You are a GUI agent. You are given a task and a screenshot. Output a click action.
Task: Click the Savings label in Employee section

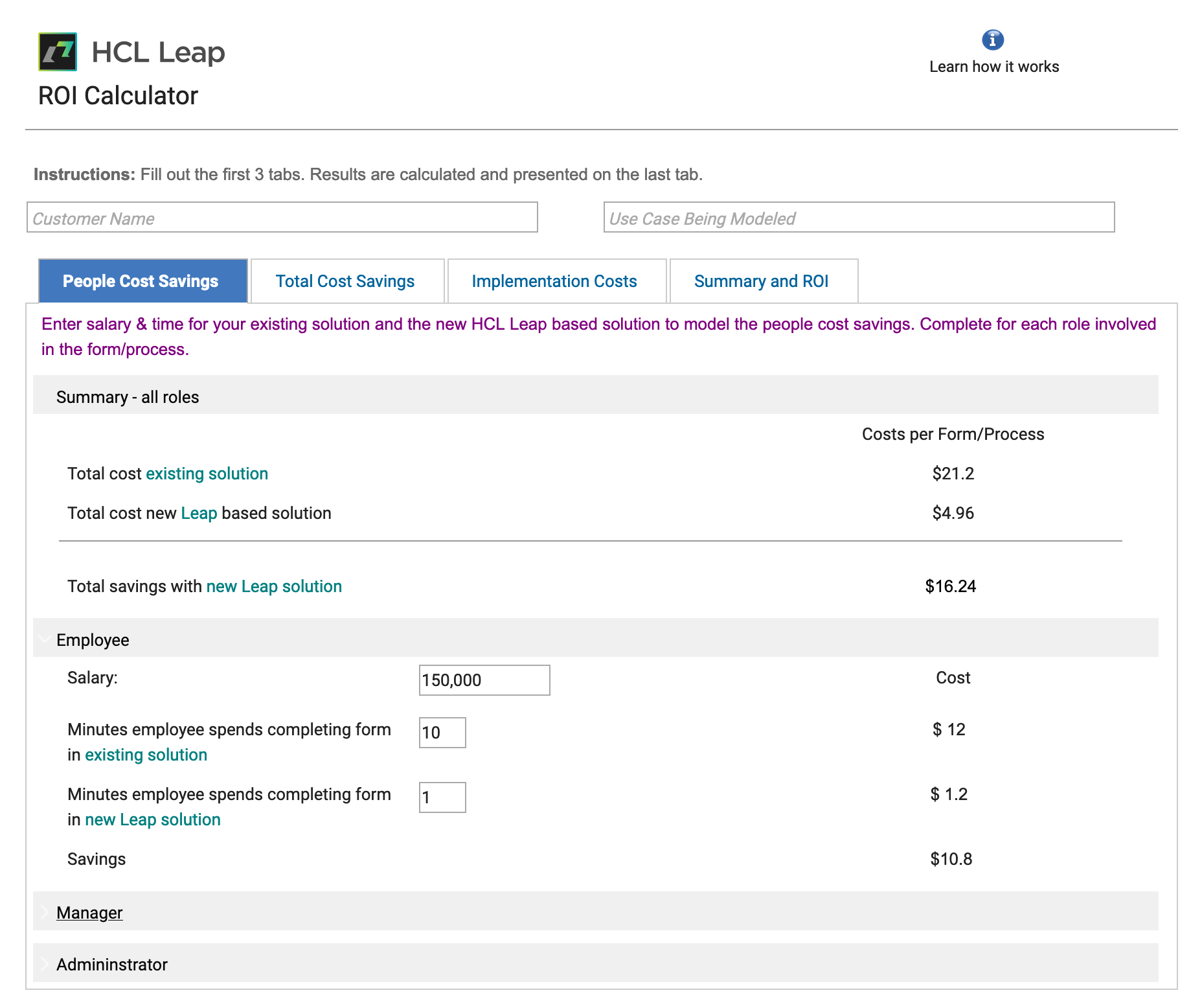(96, 859)
